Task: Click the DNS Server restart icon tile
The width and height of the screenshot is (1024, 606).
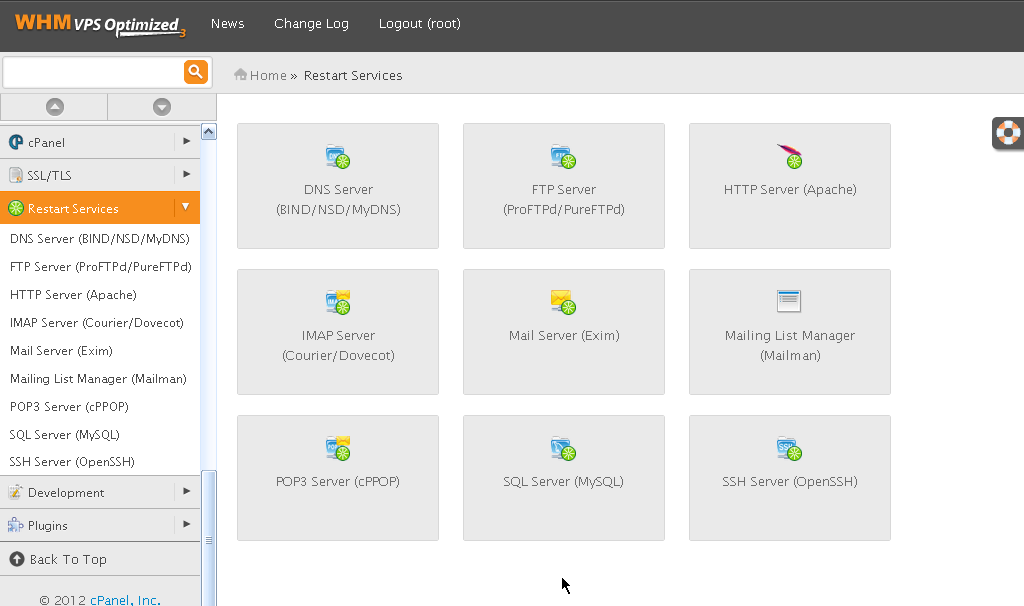Action: tap(338, 157)
